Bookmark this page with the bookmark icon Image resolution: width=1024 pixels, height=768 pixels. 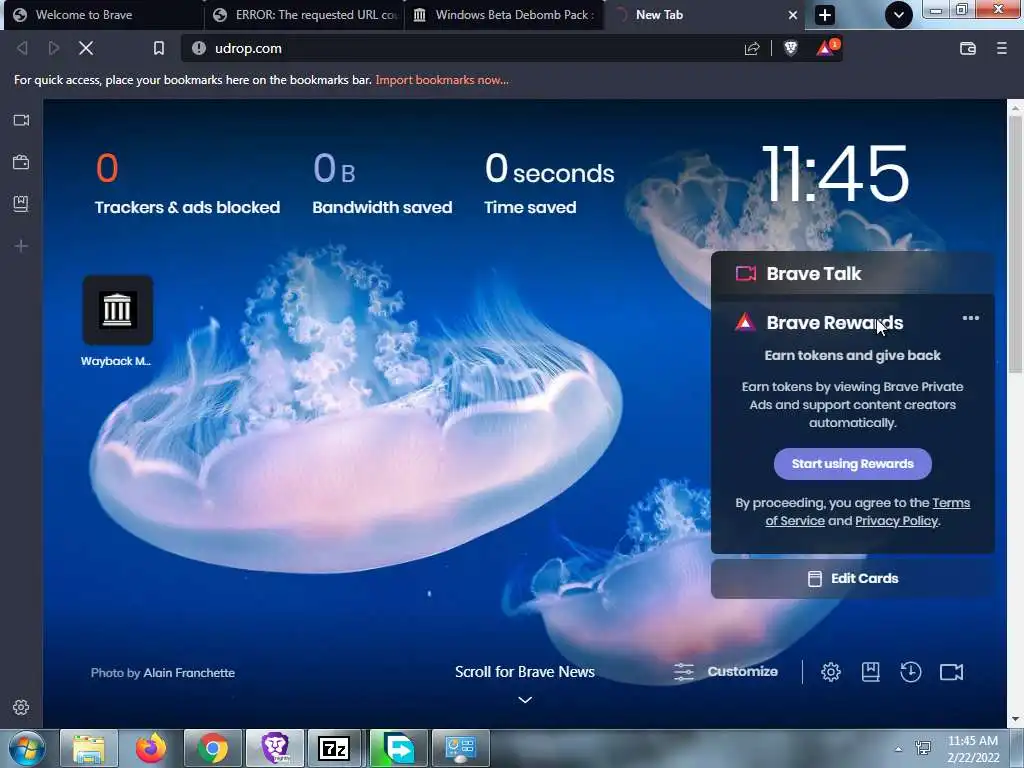(x=159, y=48)
